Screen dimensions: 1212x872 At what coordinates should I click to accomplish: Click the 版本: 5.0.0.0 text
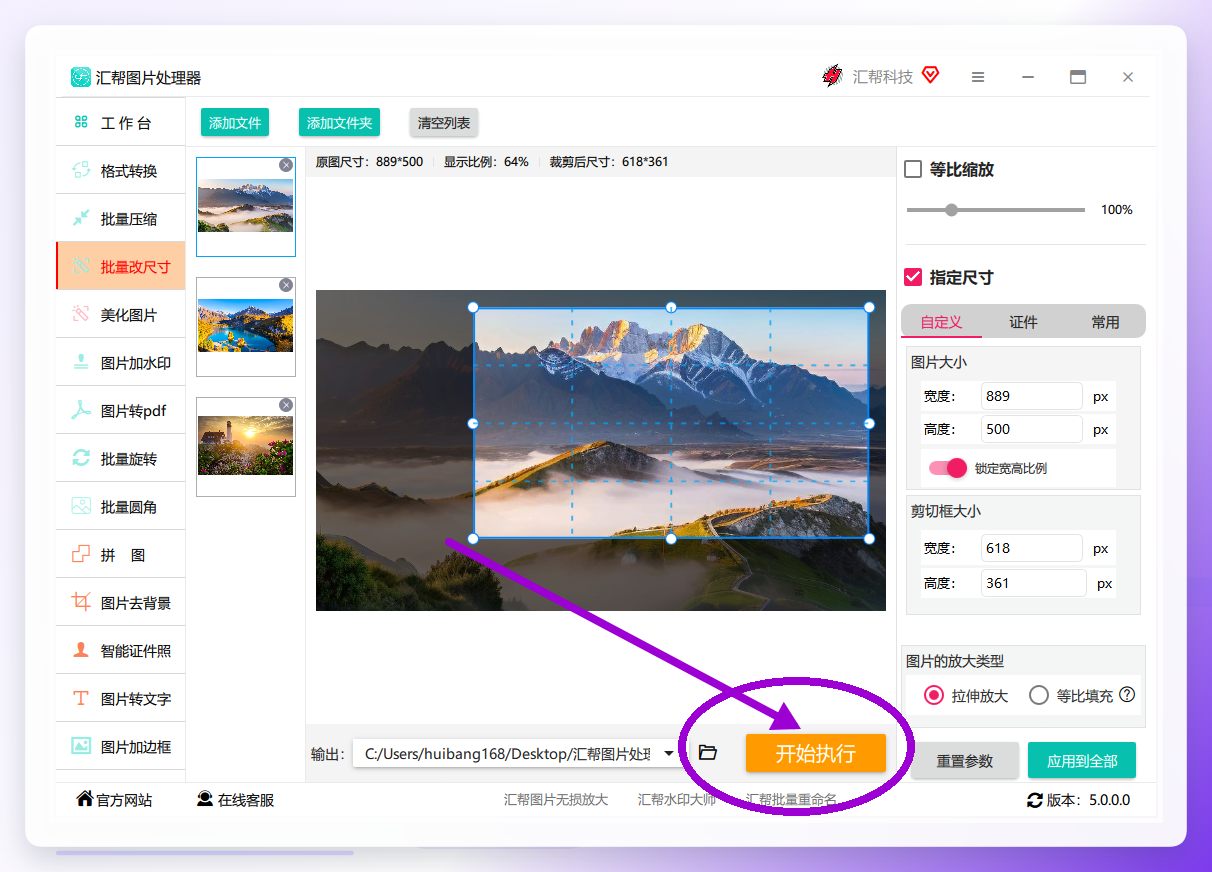coord(1089,800)
